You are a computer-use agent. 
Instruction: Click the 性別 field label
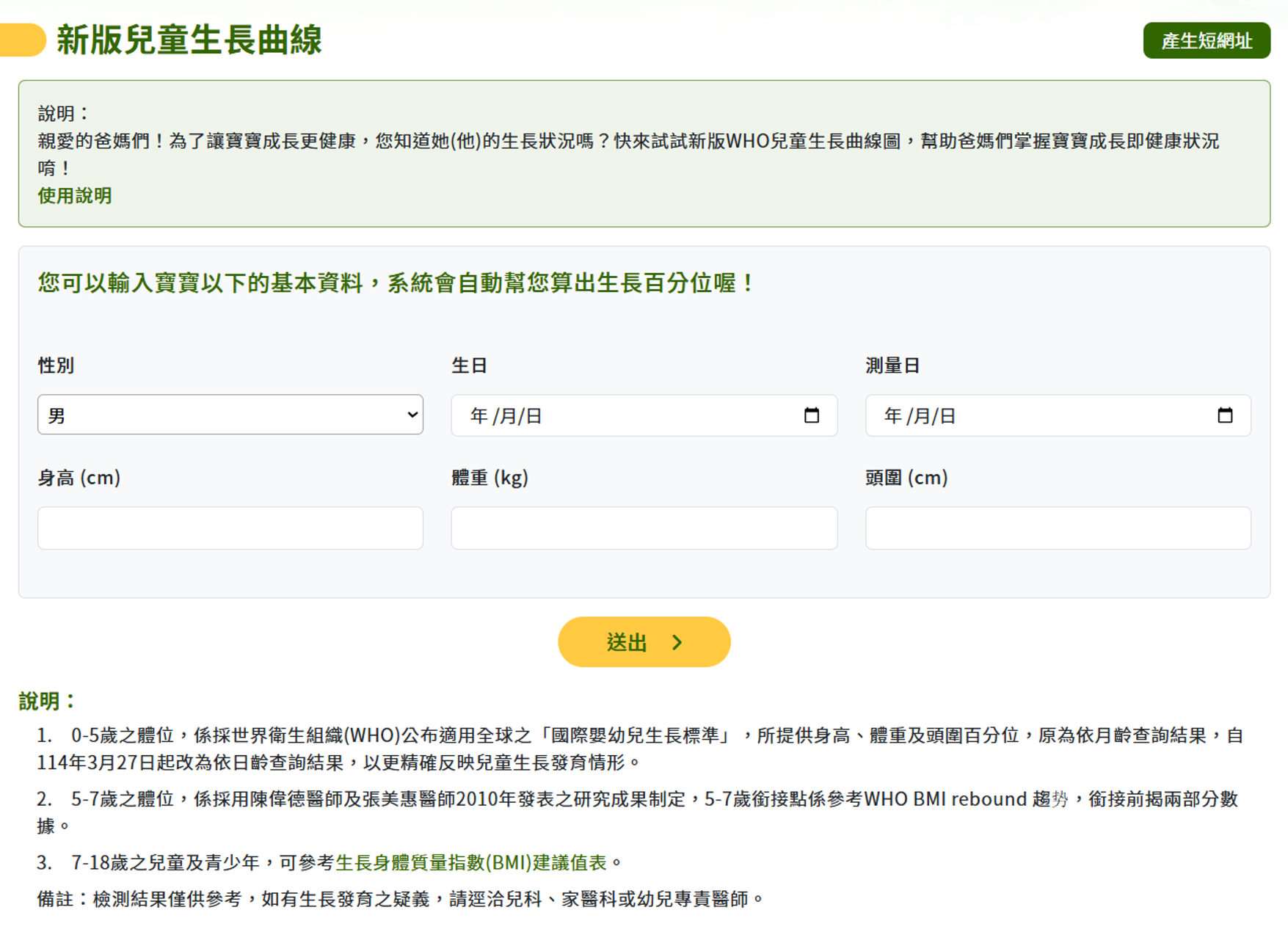(x=56, y=365)
